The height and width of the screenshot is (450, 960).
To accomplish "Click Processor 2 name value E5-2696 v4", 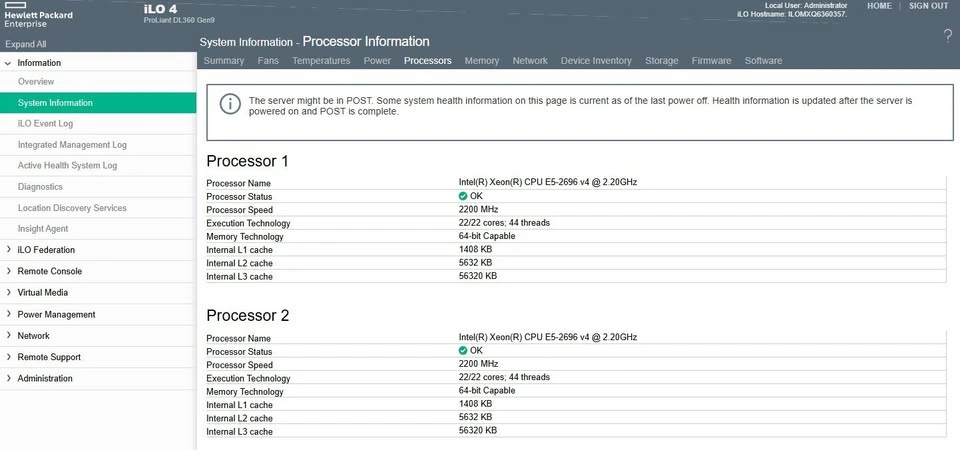I will [x=548, y=337].
